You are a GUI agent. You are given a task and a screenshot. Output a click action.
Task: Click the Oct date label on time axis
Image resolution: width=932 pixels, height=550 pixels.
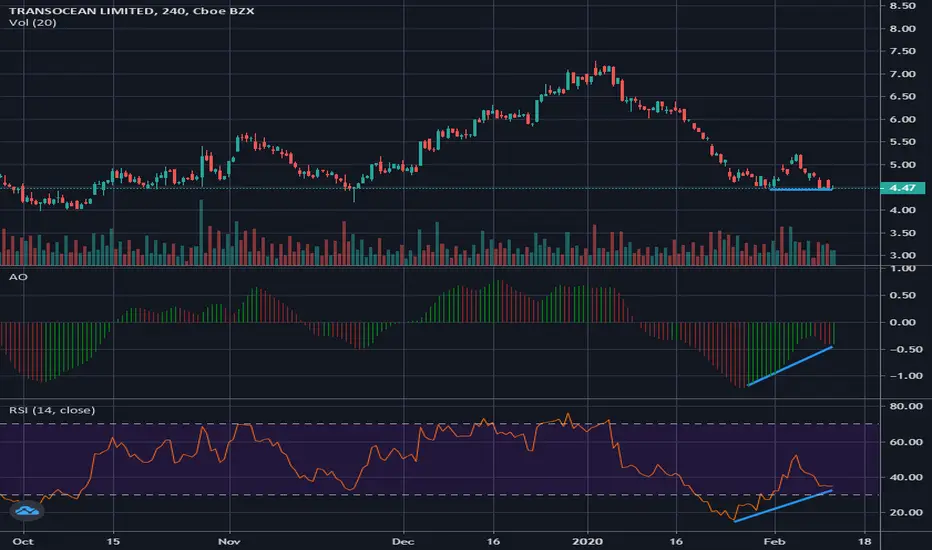pyautogui.click(x=23, y=542)
